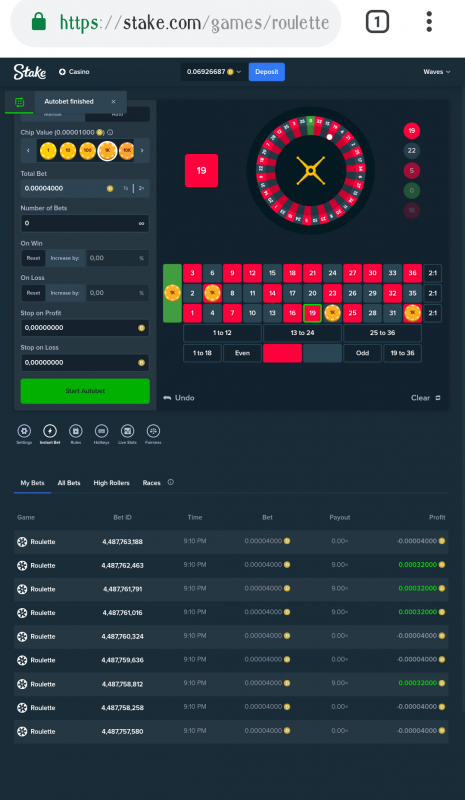Click the Races info icon

[x=170, y=482]
